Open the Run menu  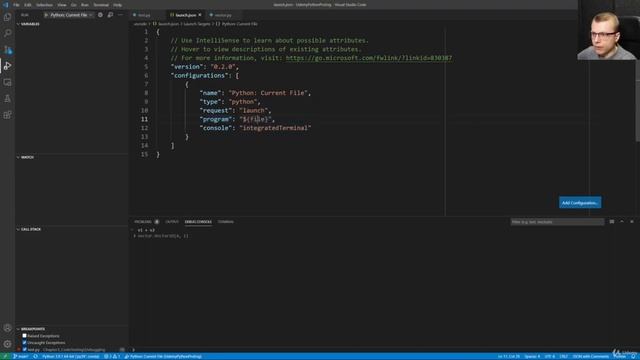coord(84,5)
